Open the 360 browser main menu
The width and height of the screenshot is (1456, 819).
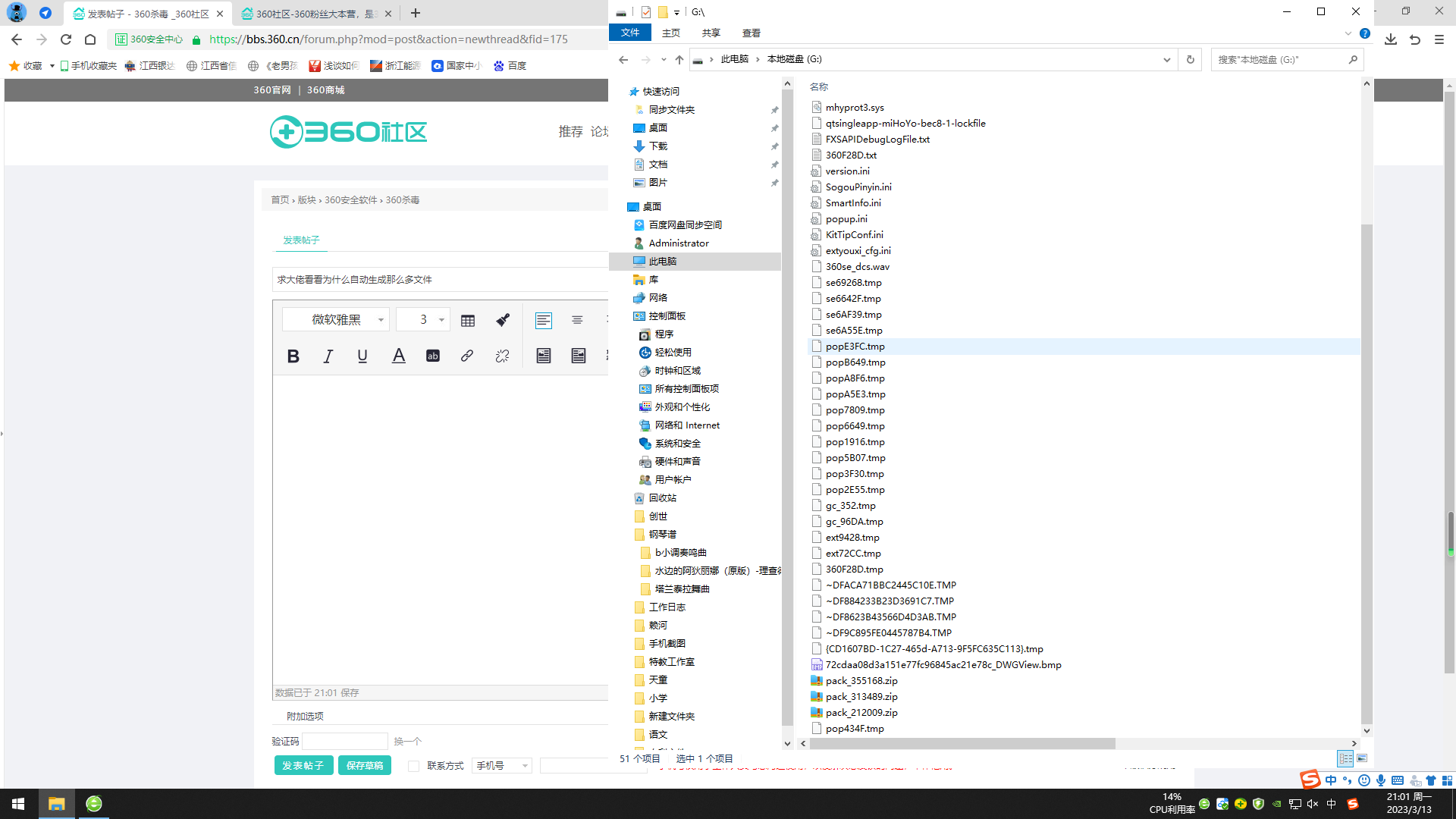1439,39
